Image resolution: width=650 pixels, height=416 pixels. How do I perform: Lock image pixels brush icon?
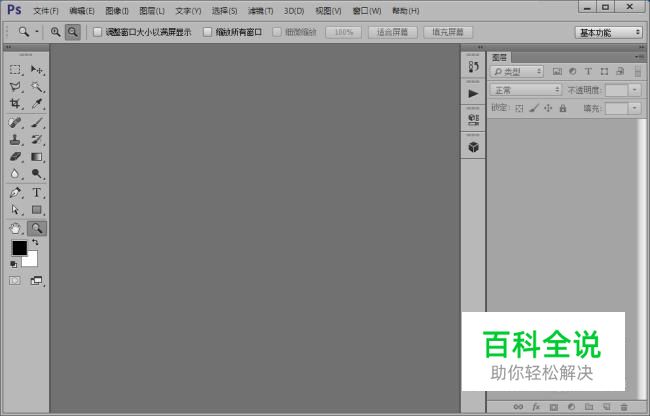point(534,109)
